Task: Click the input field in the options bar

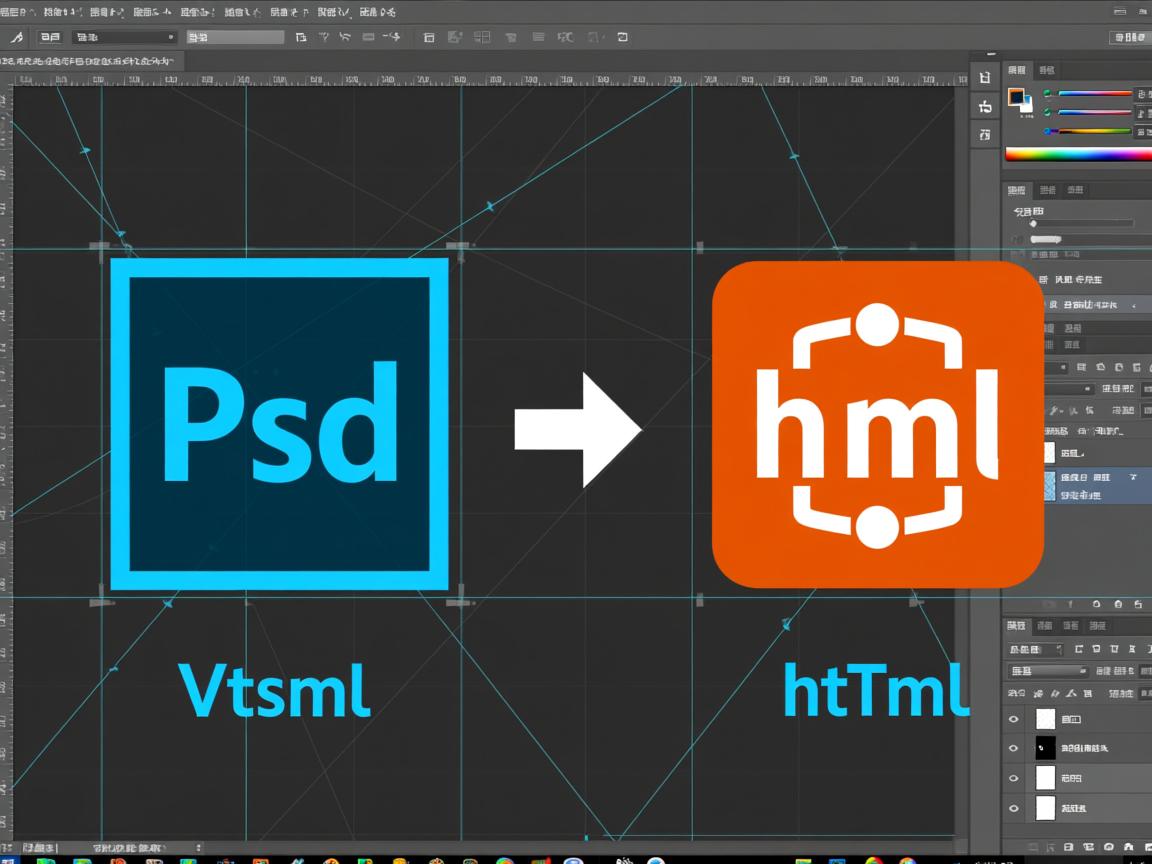Action: click(236, 37)
